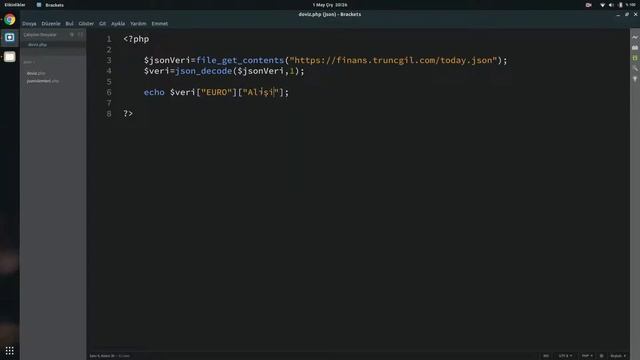The height and width of the screenshot is (360, 640).
Task: Click the screen recording indicator in top bar
Action: coord(589,5)
